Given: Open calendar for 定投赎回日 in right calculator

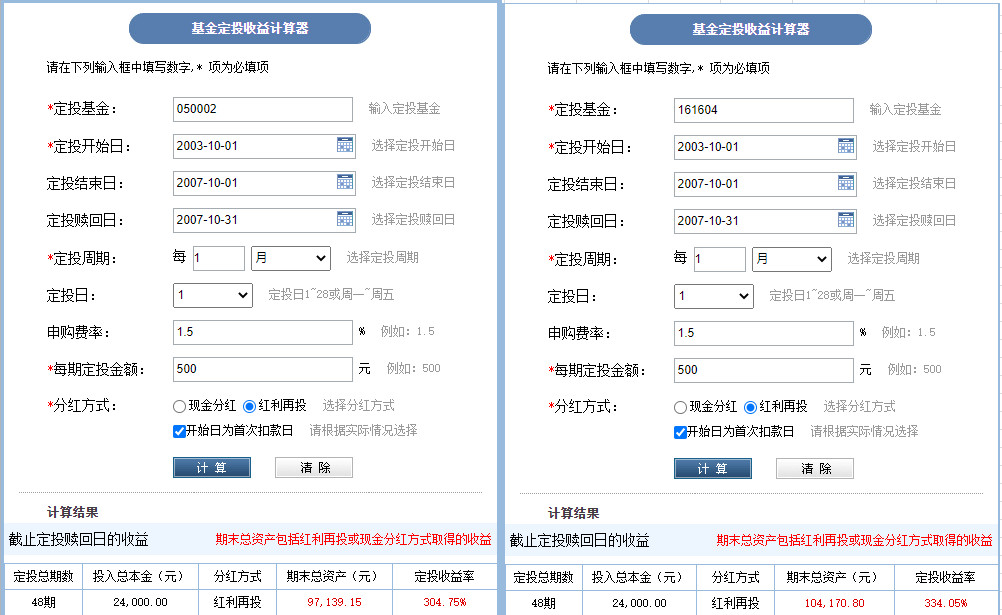Looking at the screenshot, I should click(846, 221).
